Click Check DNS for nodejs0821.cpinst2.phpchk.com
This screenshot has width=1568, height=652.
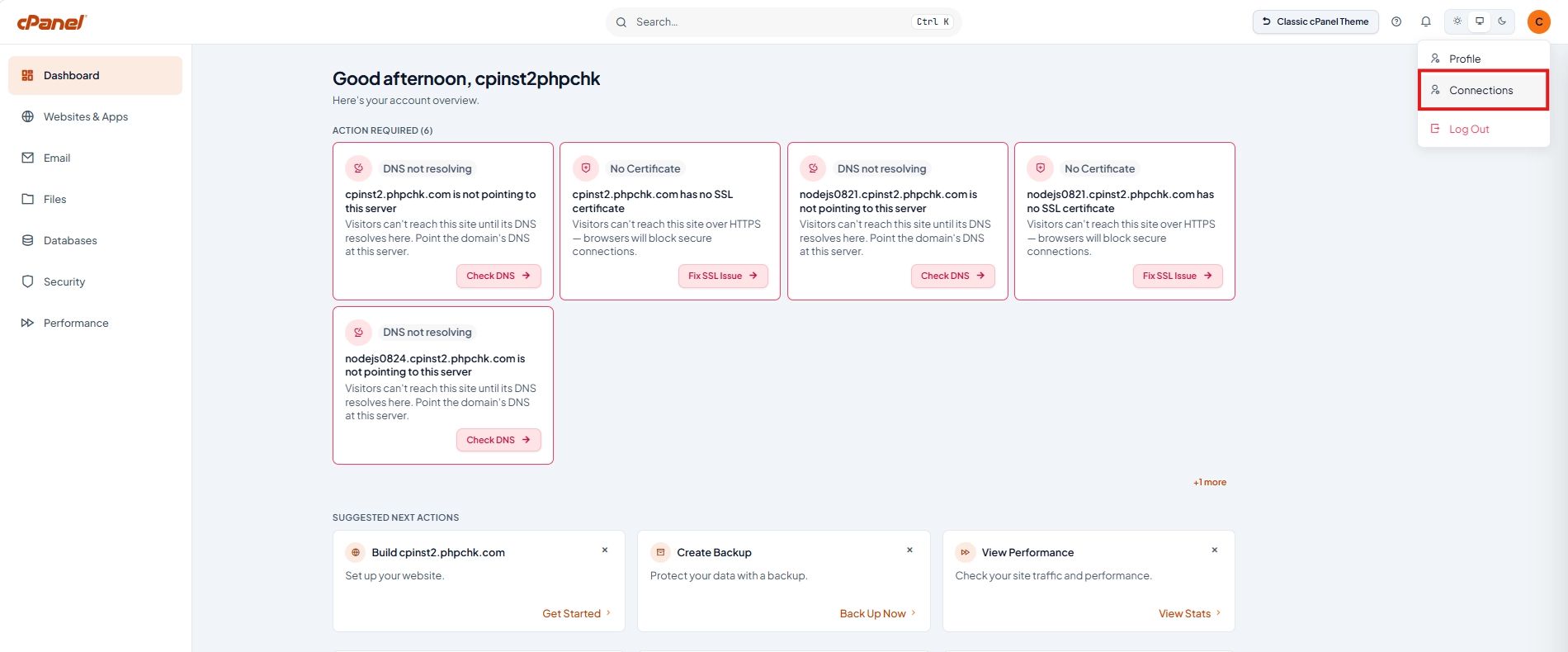click(953, 276)
